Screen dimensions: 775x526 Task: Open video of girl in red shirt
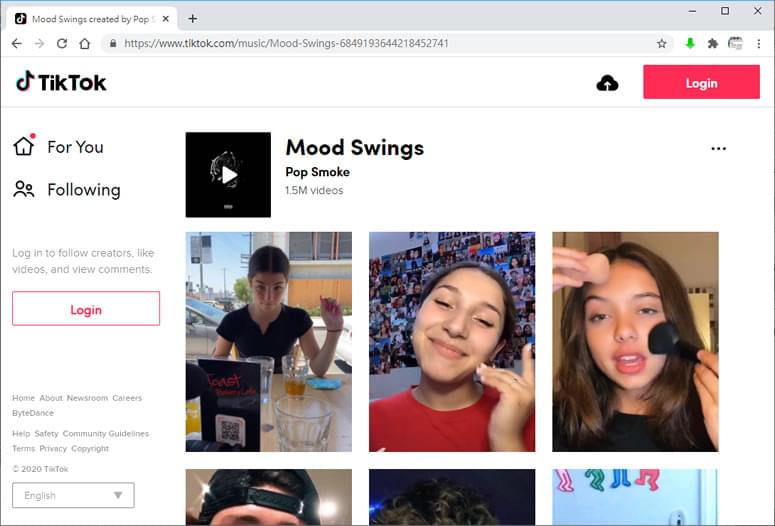pyautogui.click(x=452, y=342)
